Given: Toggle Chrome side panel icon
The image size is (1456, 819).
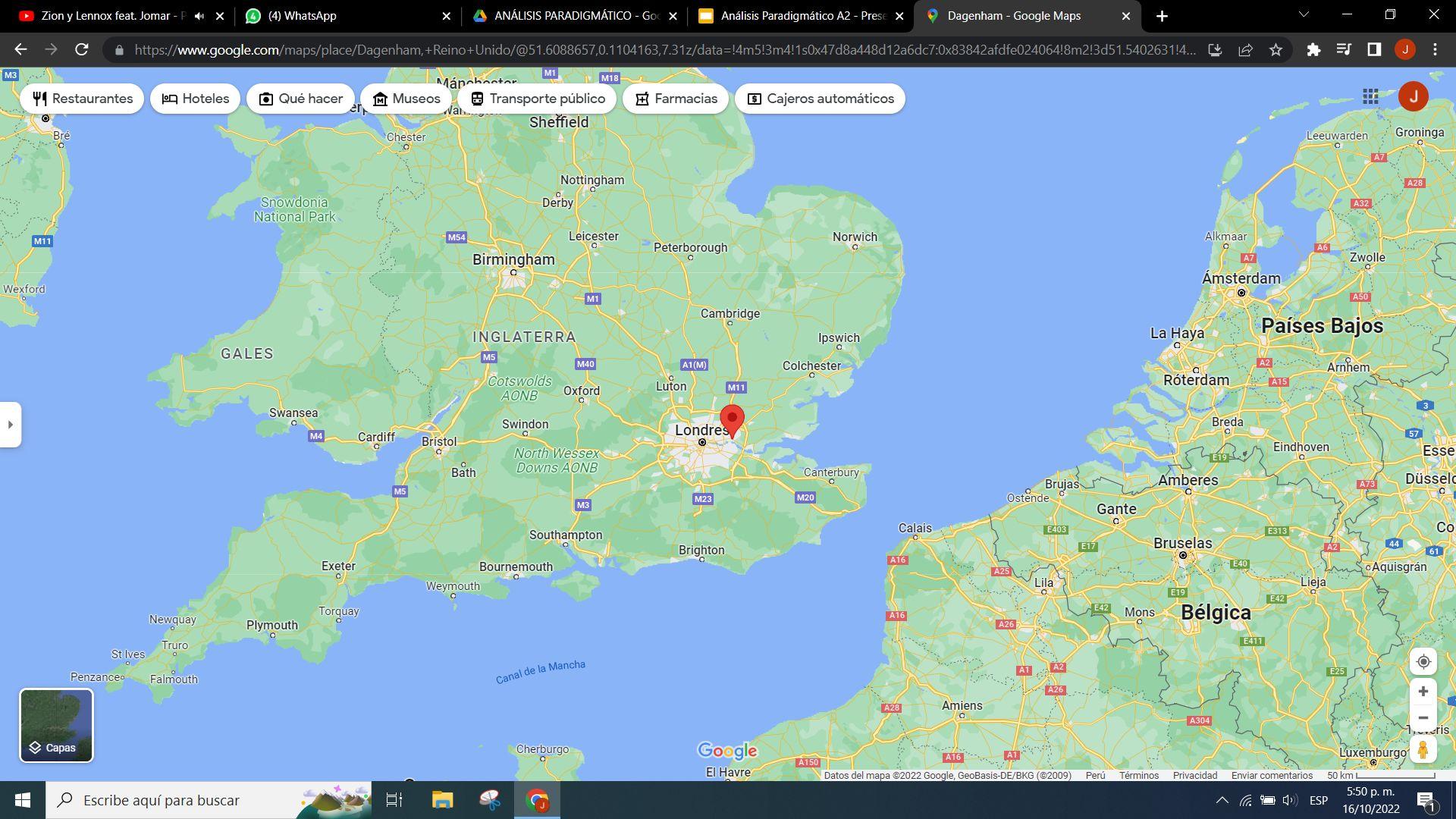Looking at the screenshot, I should pos(1374,50).
